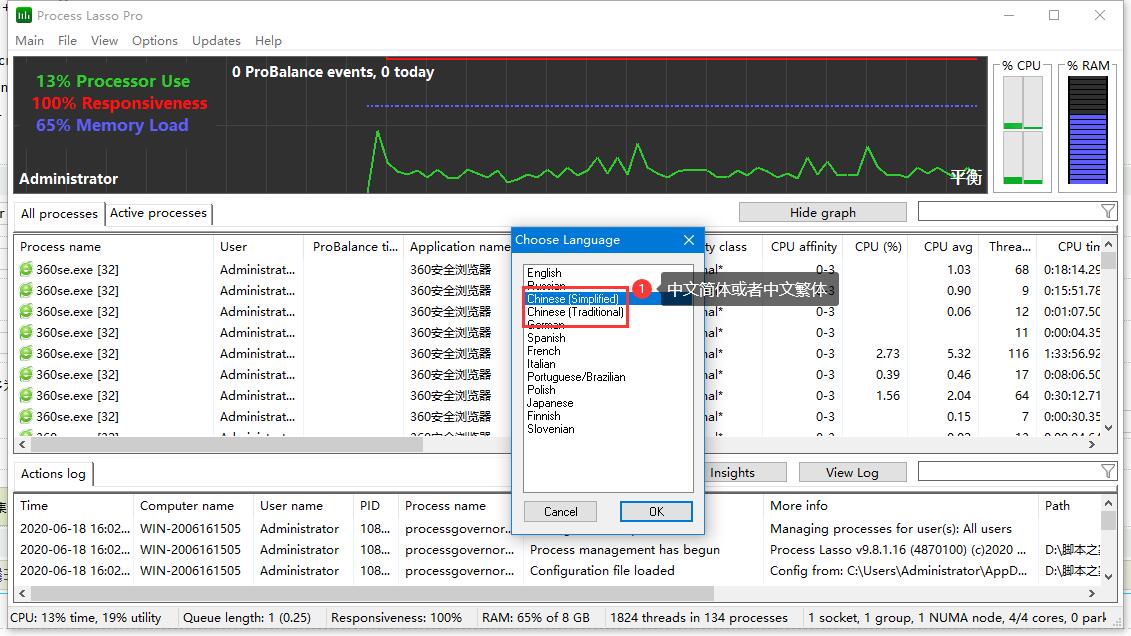Viewport: 1131px width, 636px height.
Task: Select Slovenian in the language list
Action: click(550, 428)
